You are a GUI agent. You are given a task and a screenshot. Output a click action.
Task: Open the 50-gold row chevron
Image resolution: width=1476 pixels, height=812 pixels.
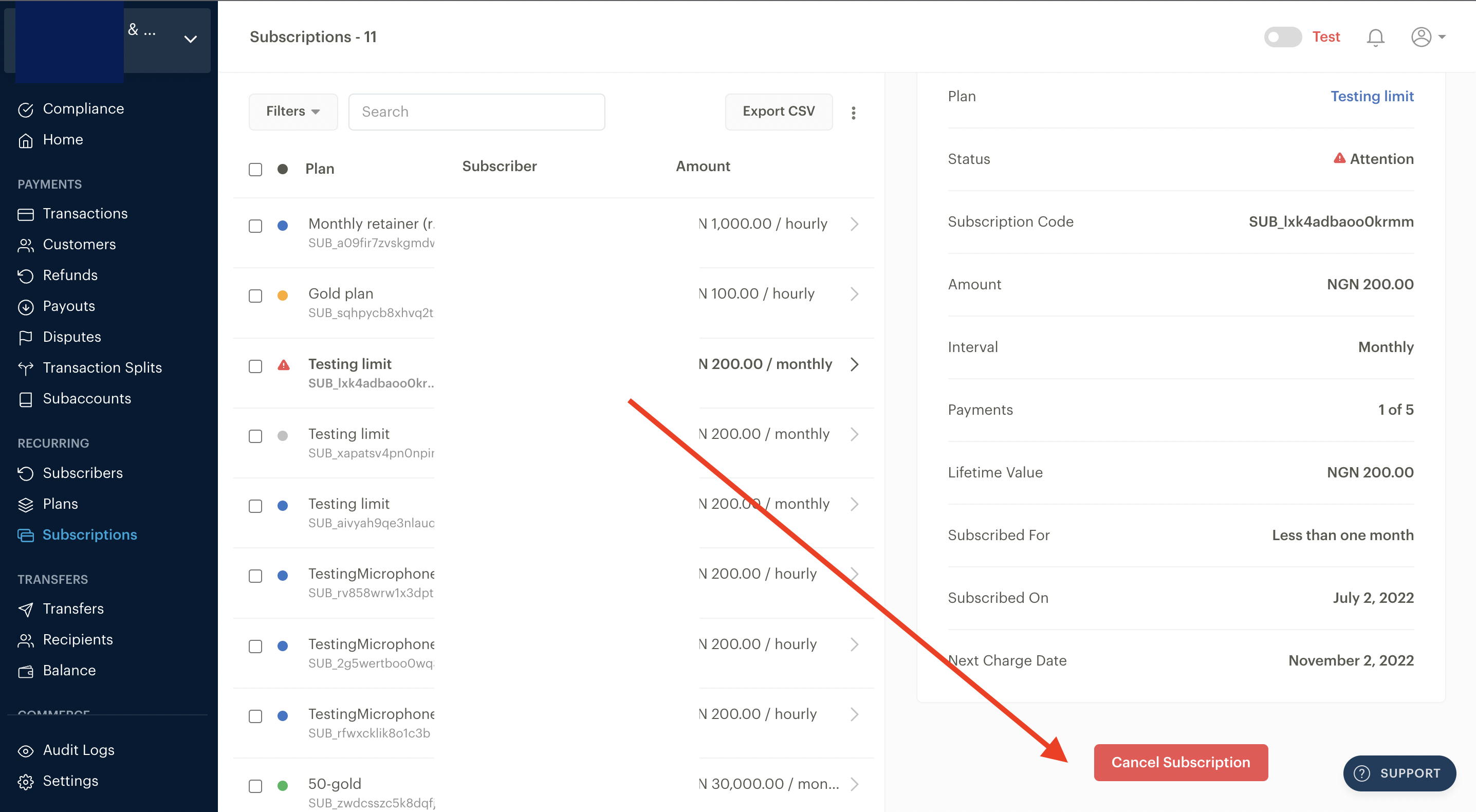pyautogui.click(x=854, y=784)
